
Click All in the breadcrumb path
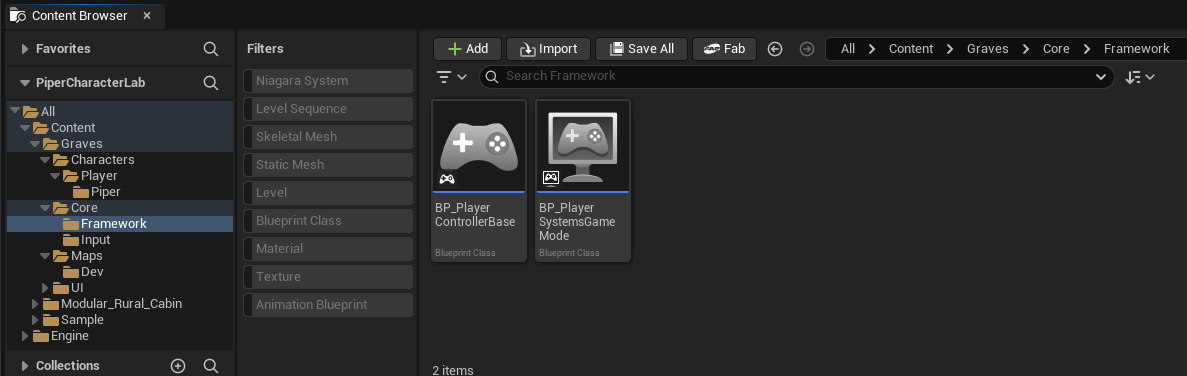point(848,49)
